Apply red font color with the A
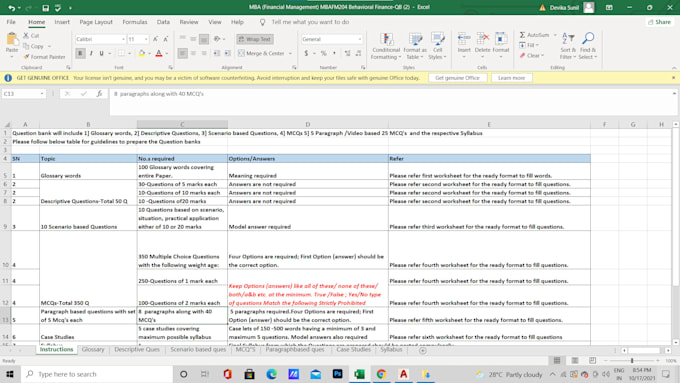 pos(159,53)
